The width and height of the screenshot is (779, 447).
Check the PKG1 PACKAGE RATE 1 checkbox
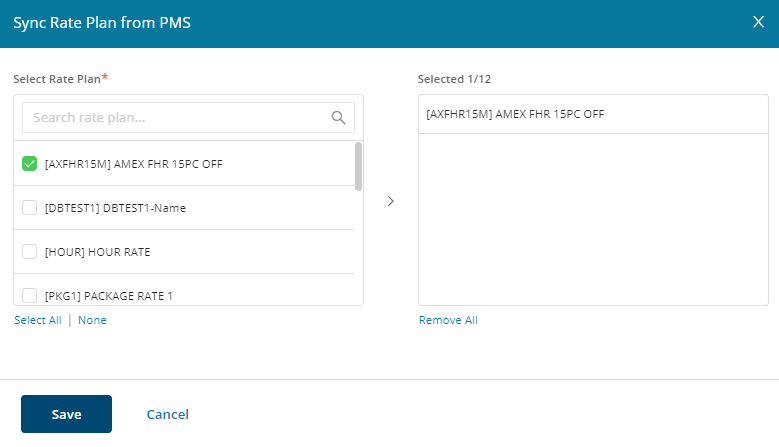(29, 296)
